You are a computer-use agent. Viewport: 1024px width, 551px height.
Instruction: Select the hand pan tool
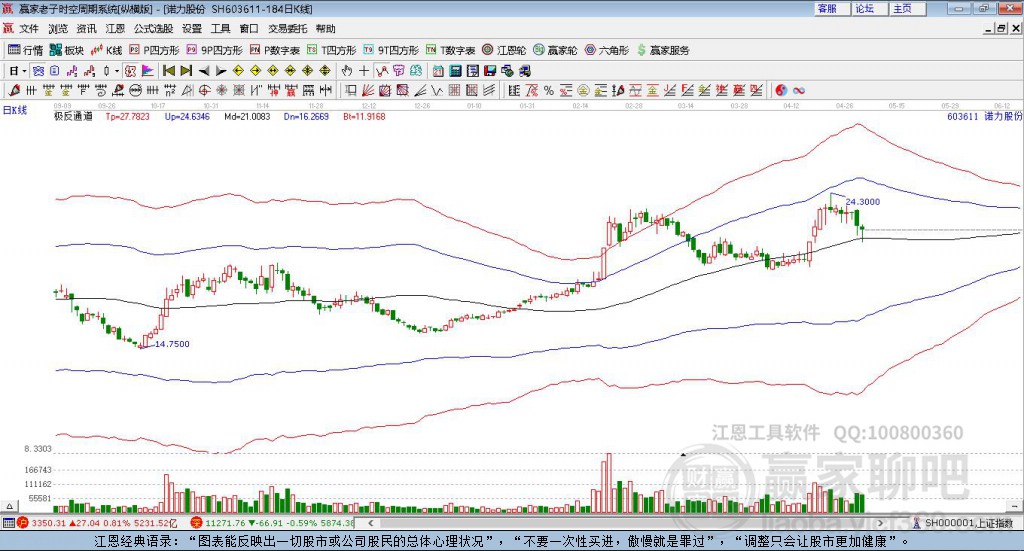(347, 71)
